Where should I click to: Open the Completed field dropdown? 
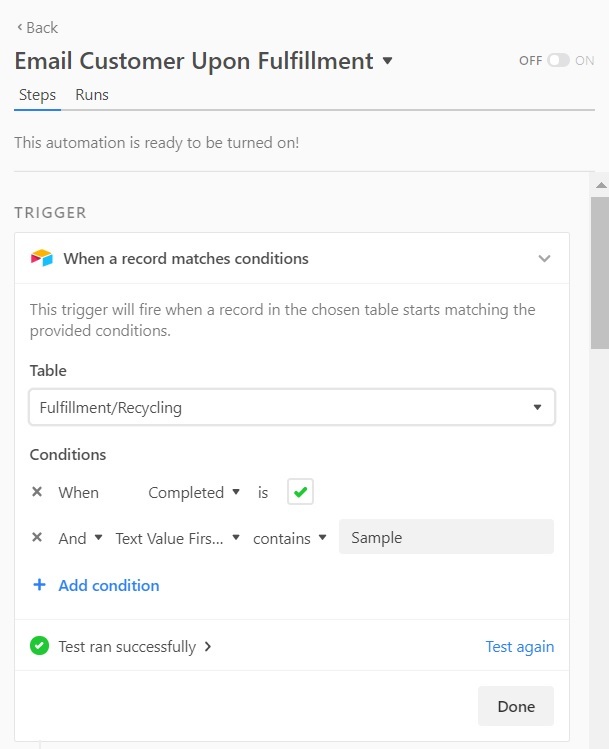(x=193, y=492)
